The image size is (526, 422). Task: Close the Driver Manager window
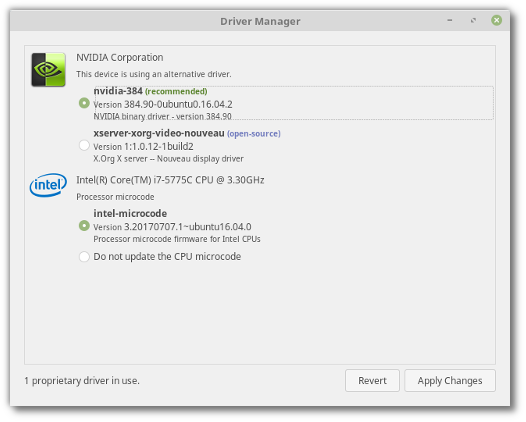pos(496,20)
